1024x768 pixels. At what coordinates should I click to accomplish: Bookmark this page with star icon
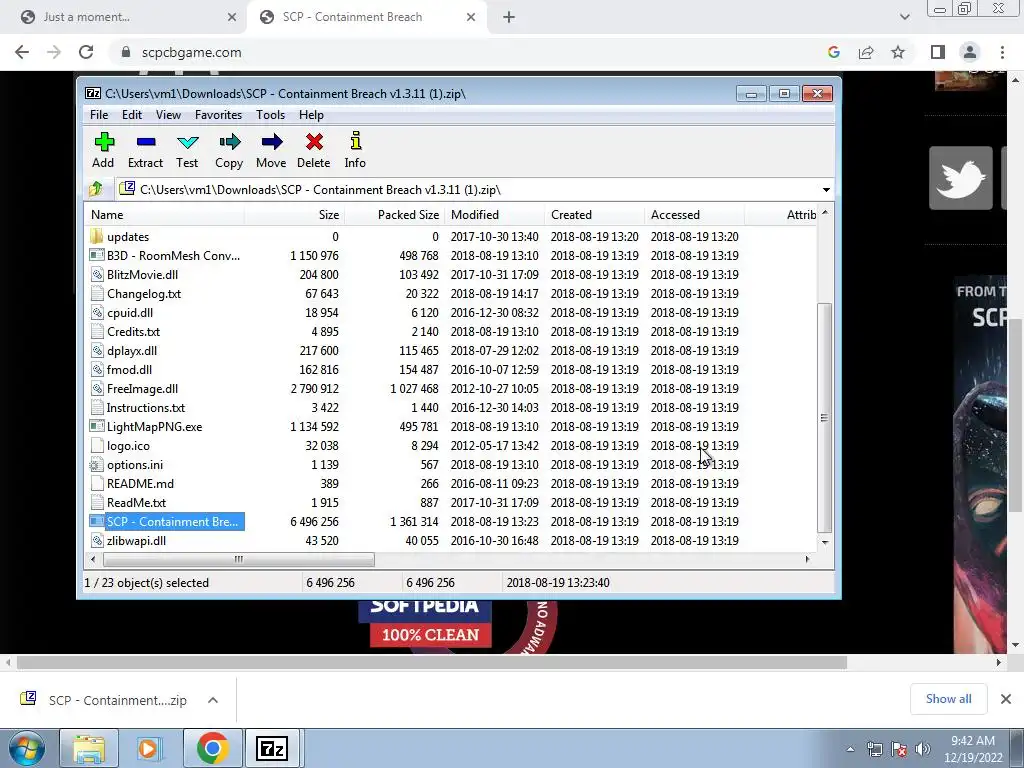[898, 52]
